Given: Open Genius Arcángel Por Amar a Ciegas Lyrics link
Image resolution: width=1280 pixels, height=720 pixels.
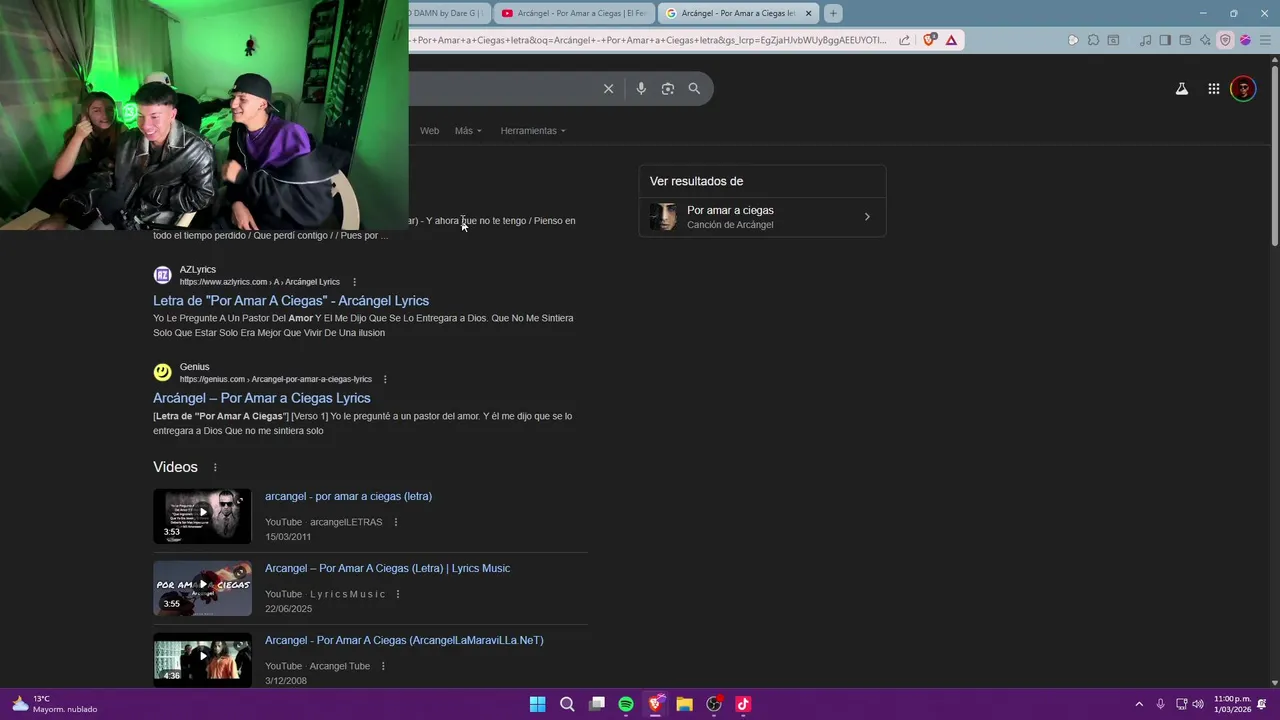Looking at the screenshot, I should click(x=262, y=398).
